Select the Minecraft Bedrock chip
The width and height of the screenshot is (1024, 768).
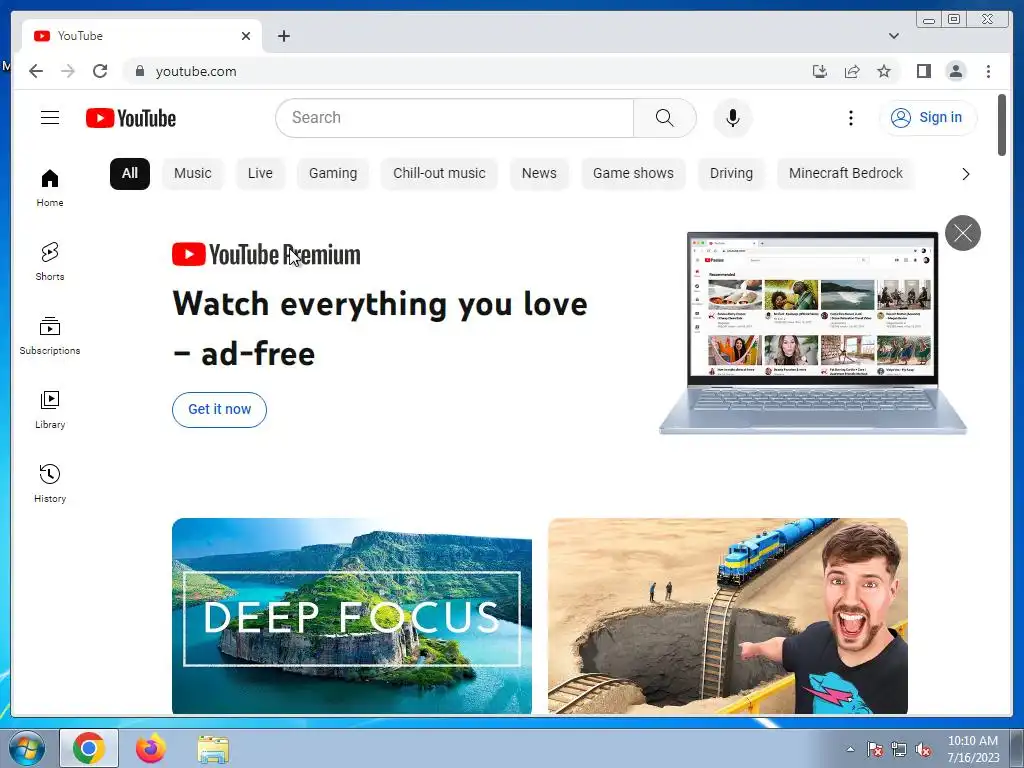point(845,174)
